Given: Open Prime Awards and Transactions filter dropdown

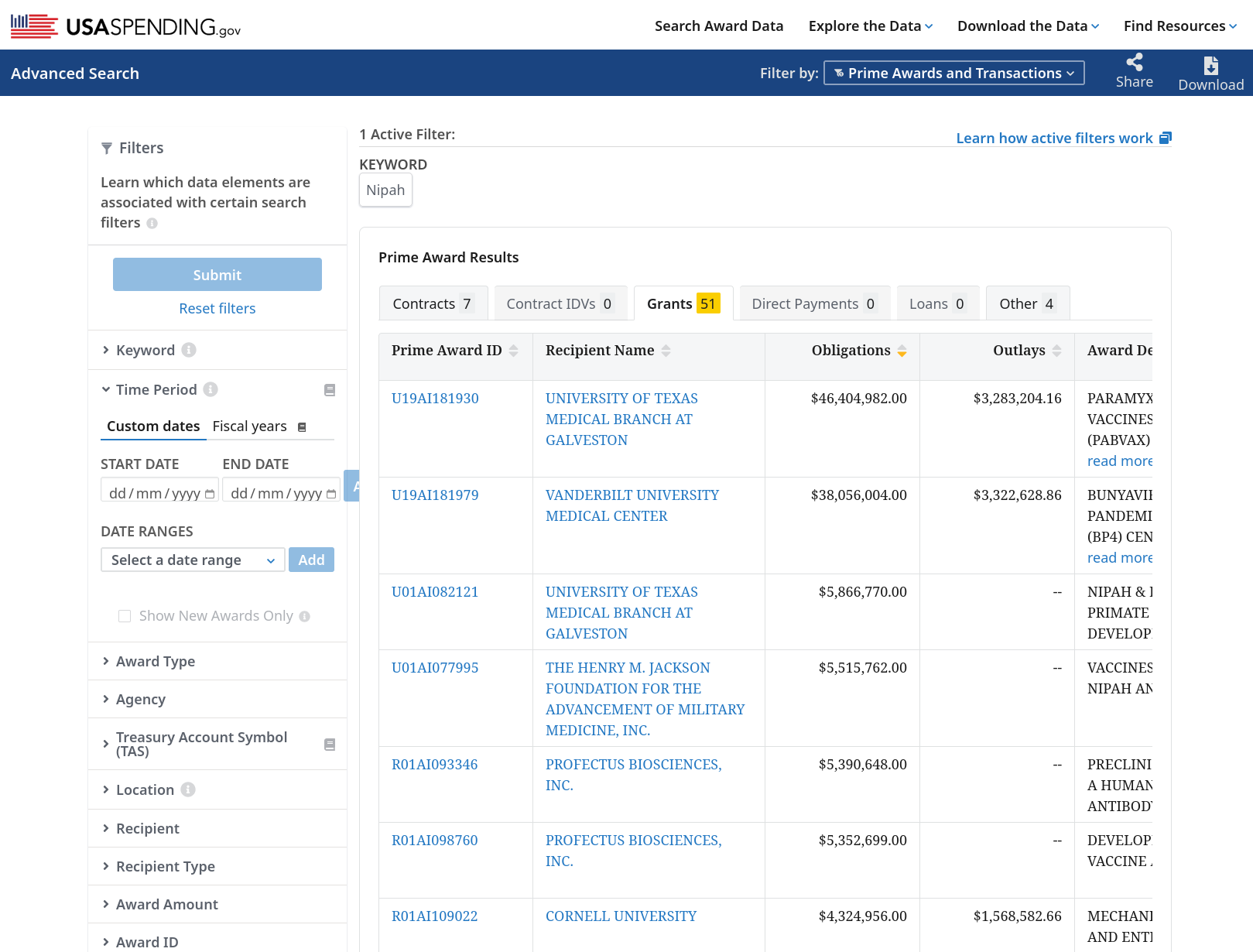Looking at the screenshot, I should click(953, 73).
